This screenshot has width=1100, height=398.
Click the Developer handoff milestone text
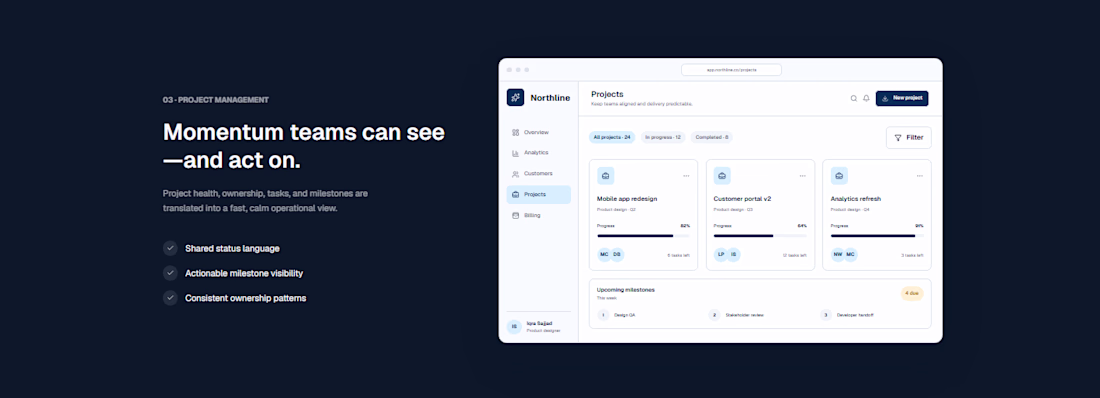coord(855,315)
